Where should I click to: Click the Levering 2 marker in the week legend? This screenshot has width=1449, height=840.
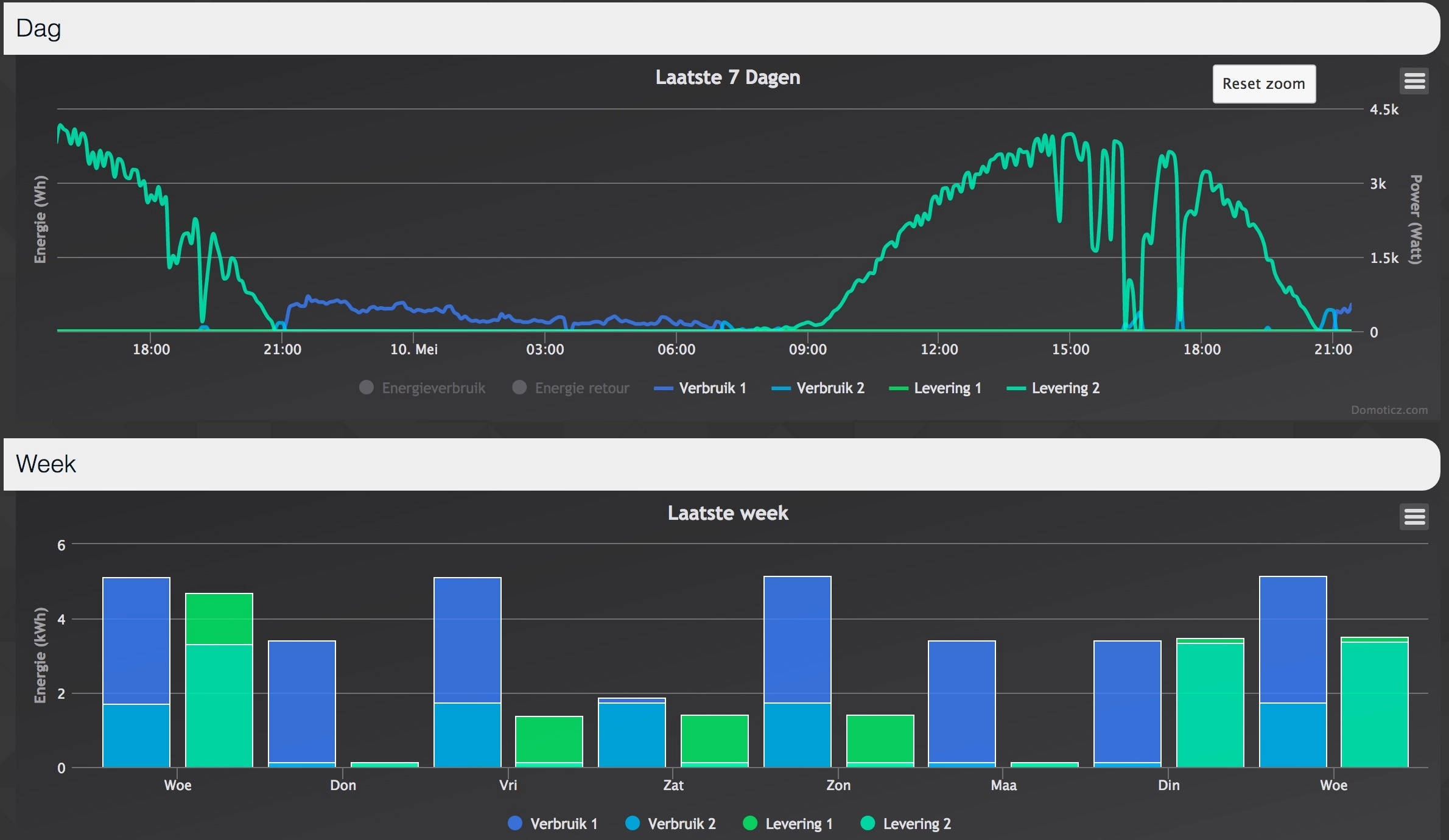pyautogui.click(x=868, y=824)
